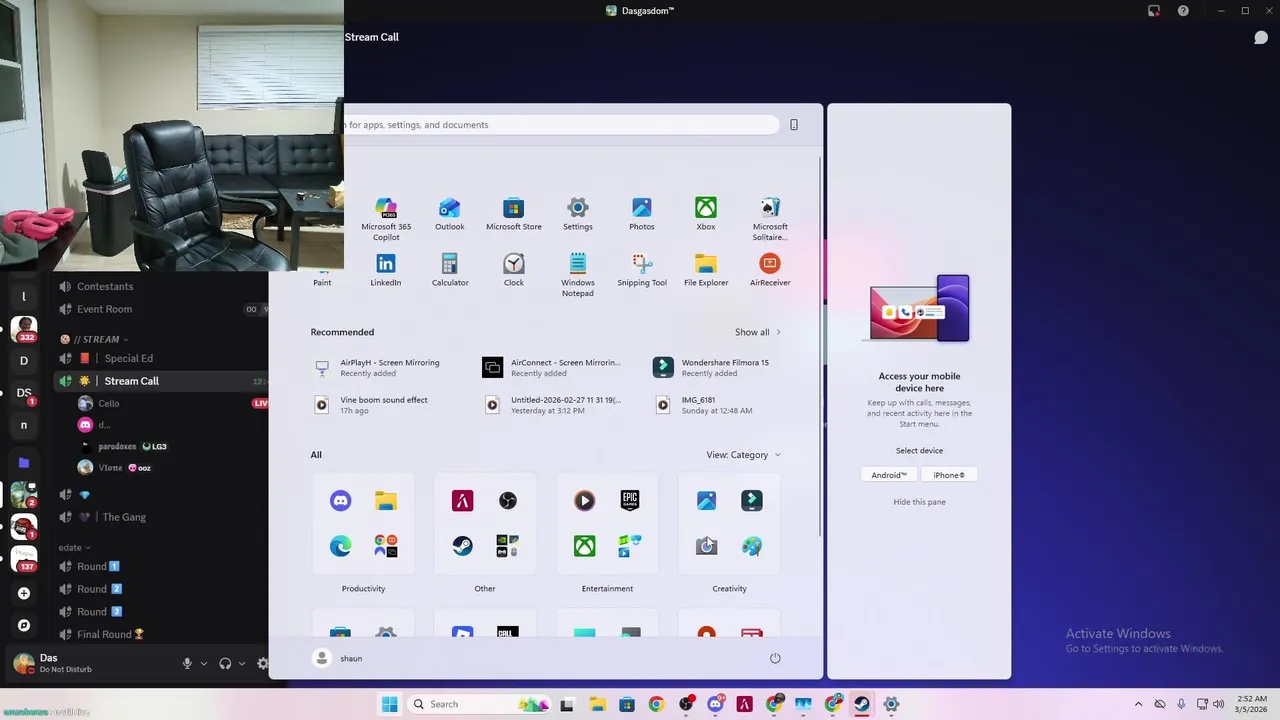Launch Calculator
This screenshot has height=720, width=1280.
click(x=450, y=270)
